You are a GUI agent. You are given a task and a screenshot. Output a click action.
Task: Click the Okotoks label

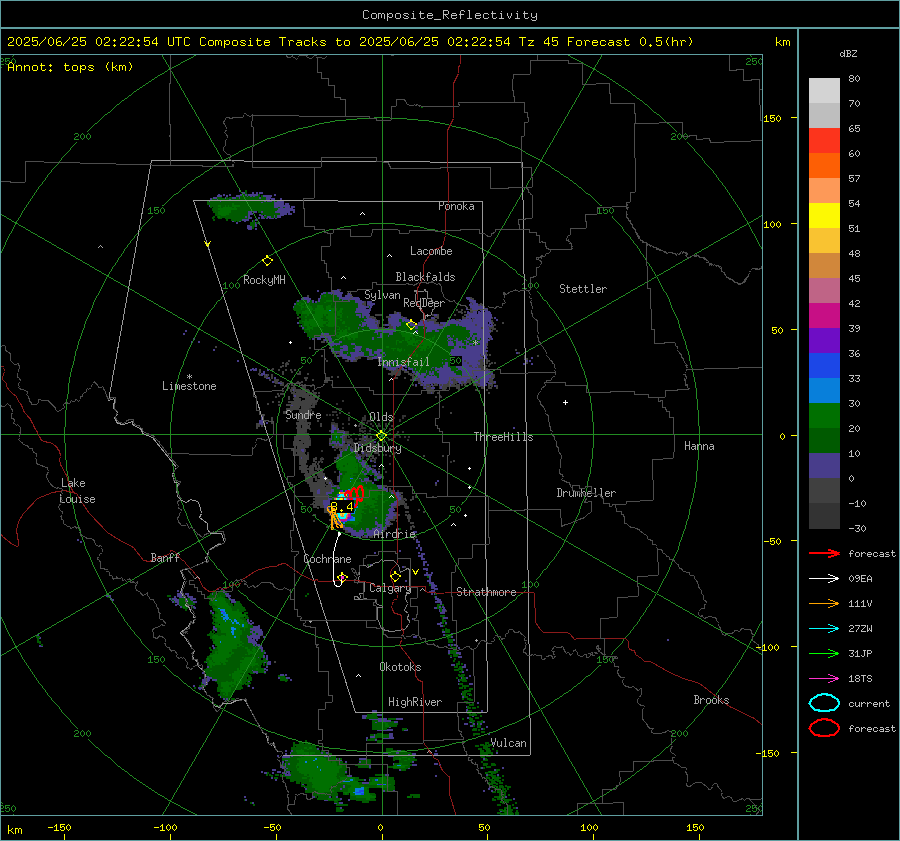400,667
